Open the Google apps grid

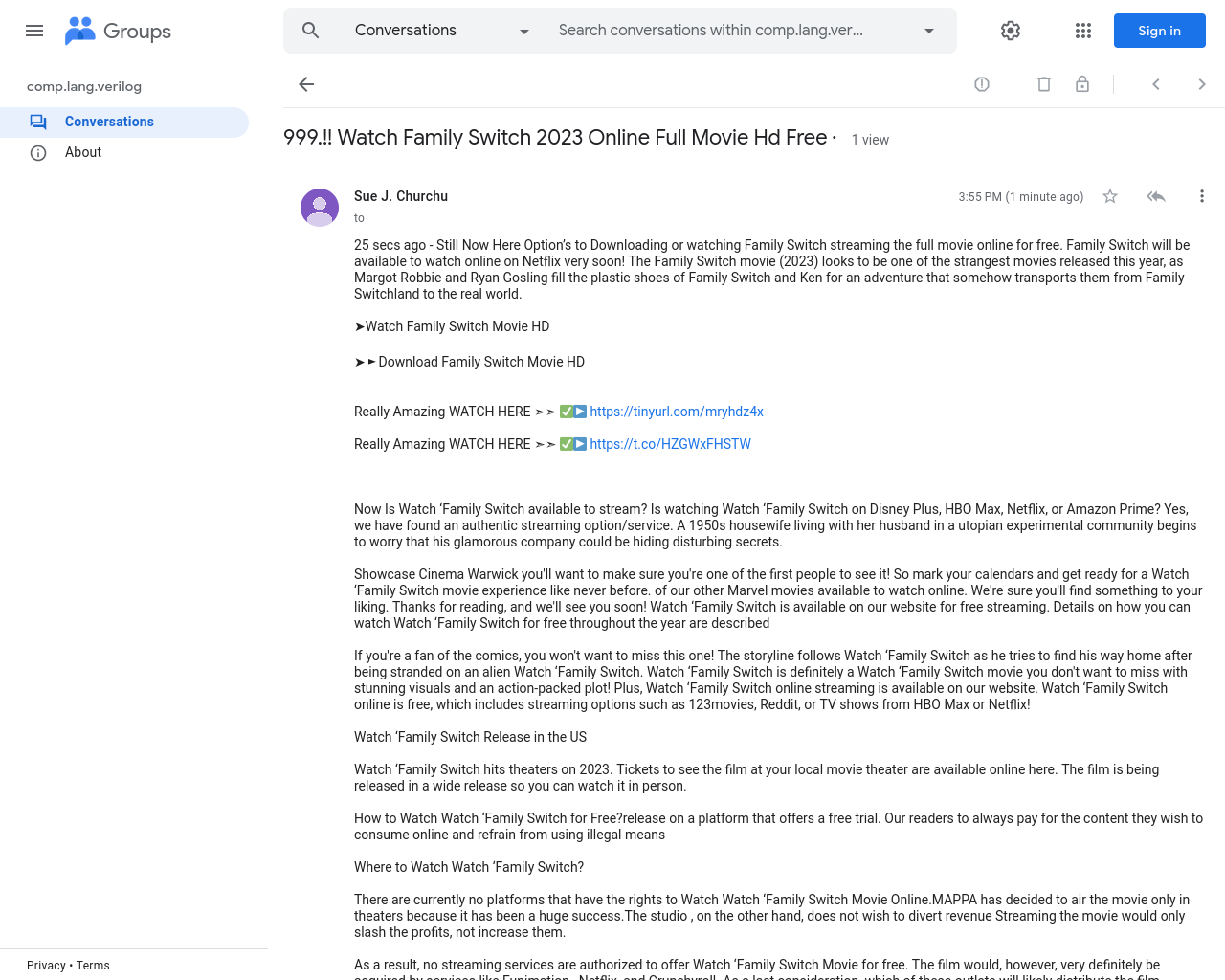click(1083, 31)
